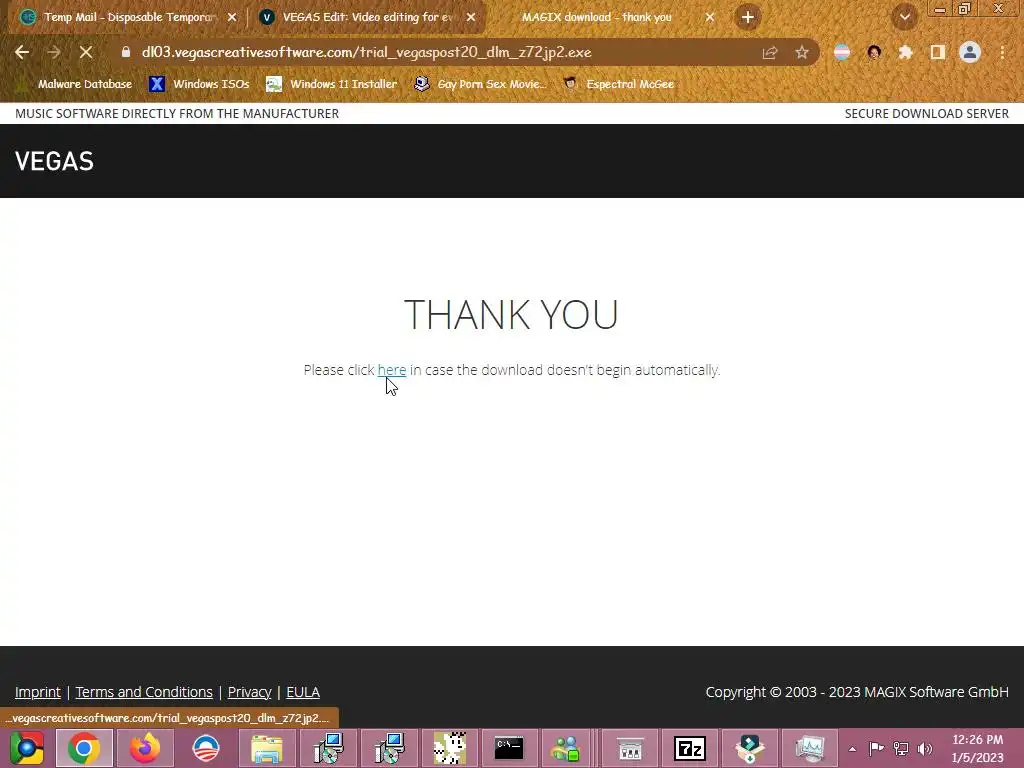Image resolution: width=1024 pixels, height=768 pixels.
Task: Select the MAGIX download - thank you tab
Action: pyautogui.click(x=596, y=17)
